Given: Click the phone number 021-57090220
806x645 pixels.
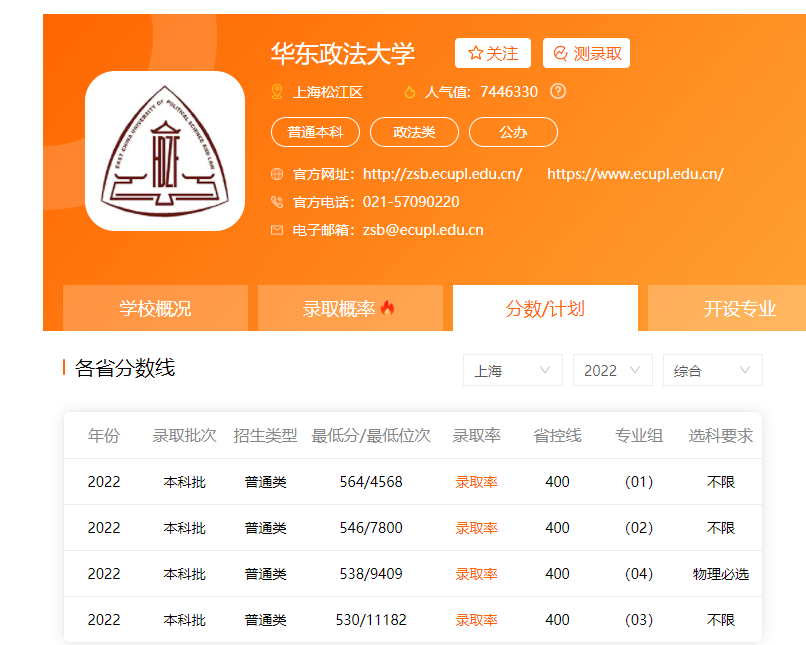Looking at the screenshot, I should 411,202.
